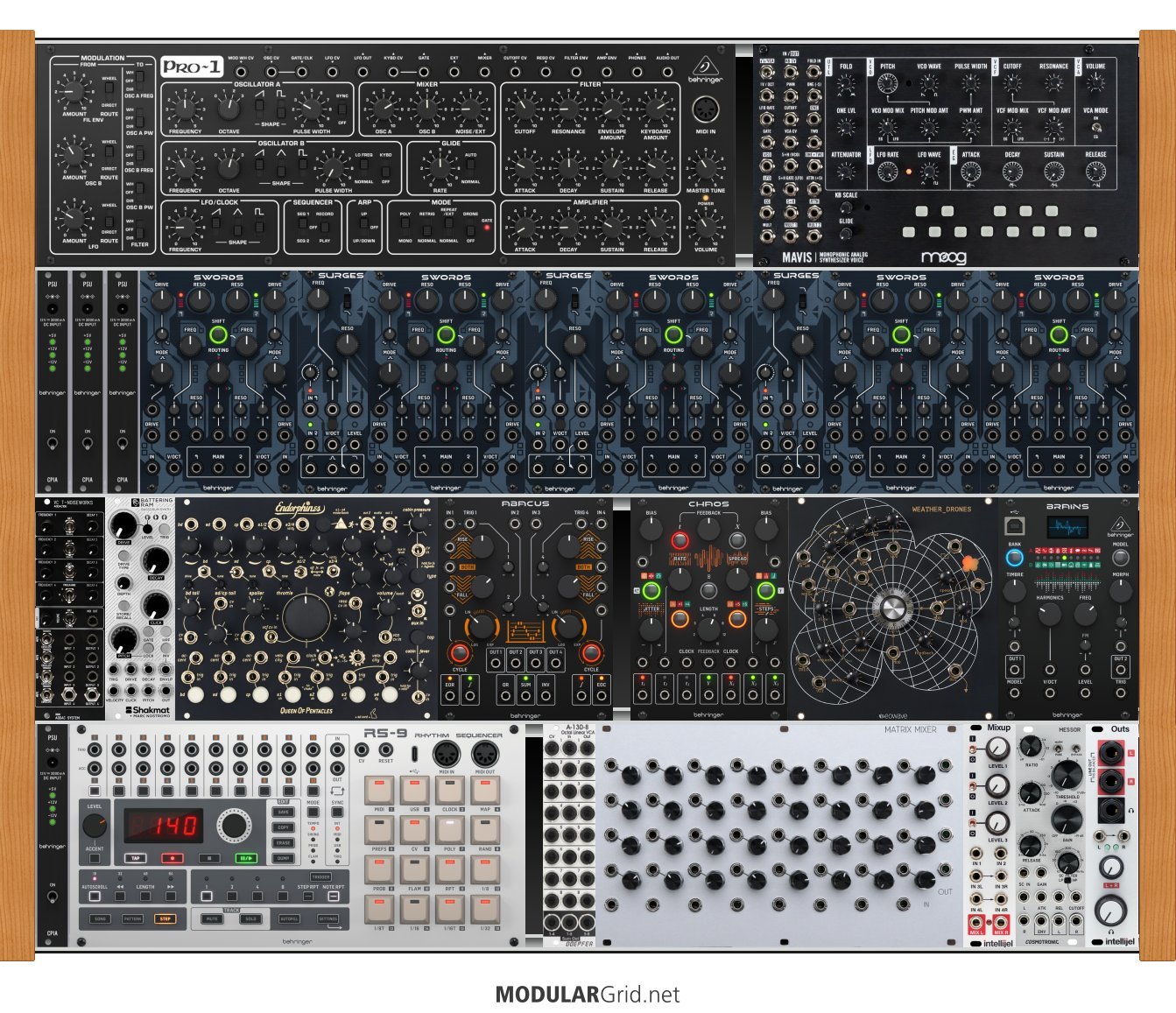Click the RS-9 play/pause button
The width and height of the screenshot is (1176, 1013).
[x=247, y=858]
